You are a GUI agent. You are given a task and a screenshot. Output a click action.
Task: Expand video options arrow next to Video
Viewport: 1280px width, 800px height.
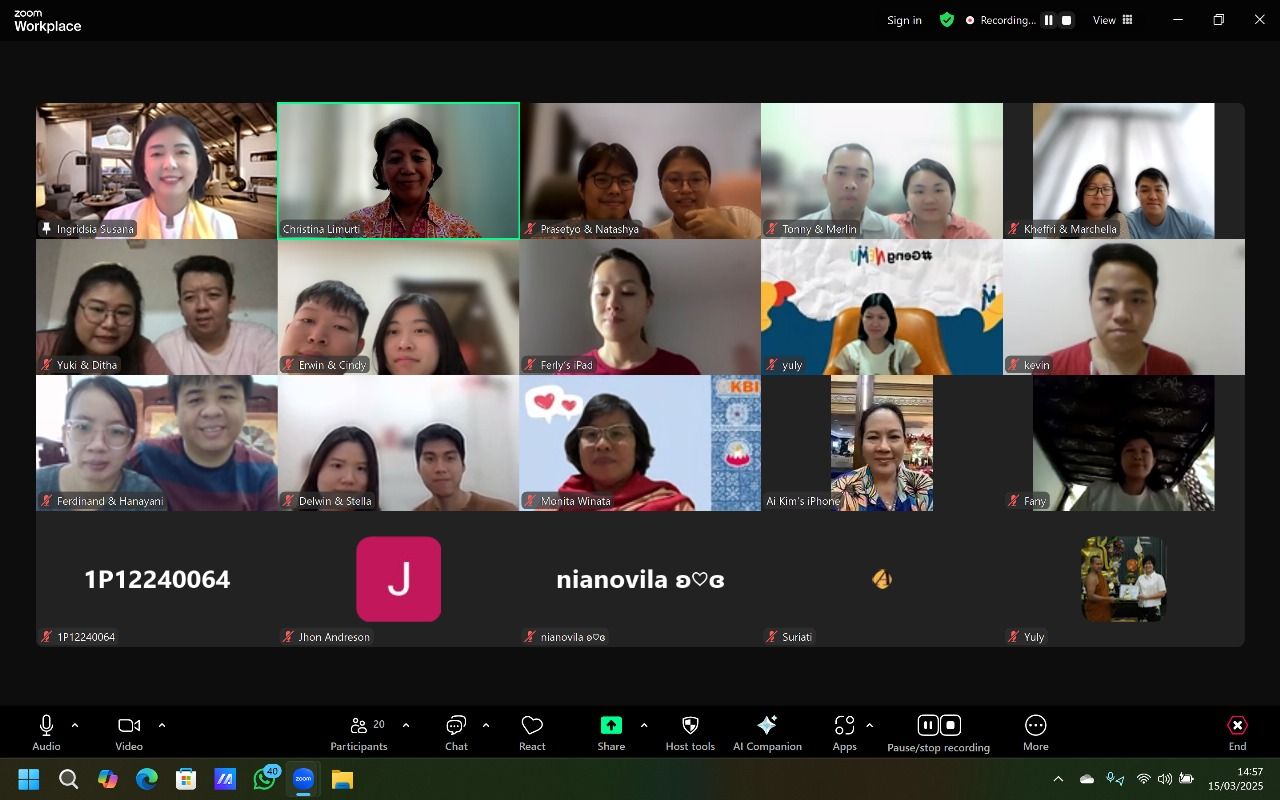tap(162, 725)
